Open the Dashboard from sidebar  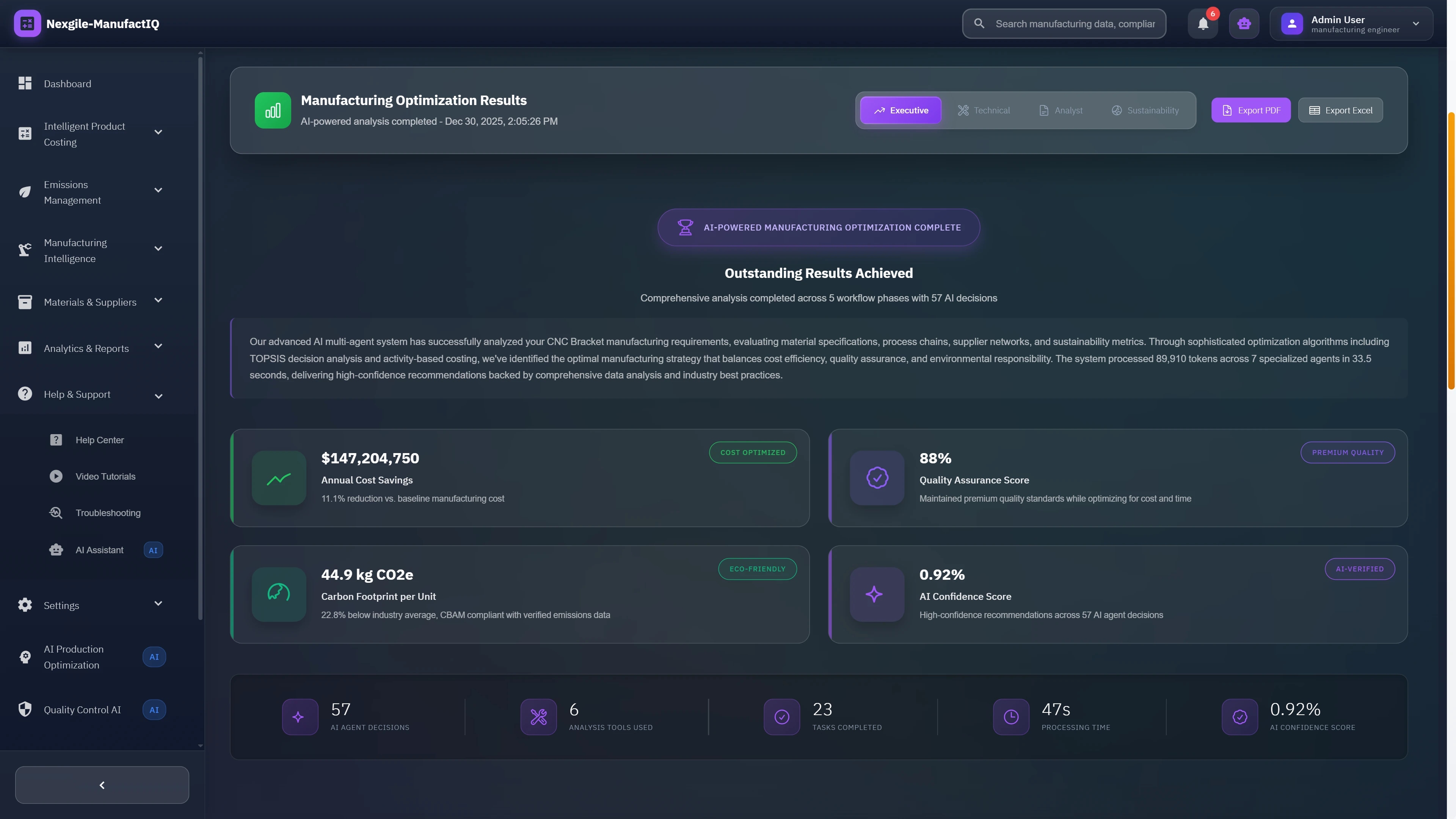click(x=67, y=83)
